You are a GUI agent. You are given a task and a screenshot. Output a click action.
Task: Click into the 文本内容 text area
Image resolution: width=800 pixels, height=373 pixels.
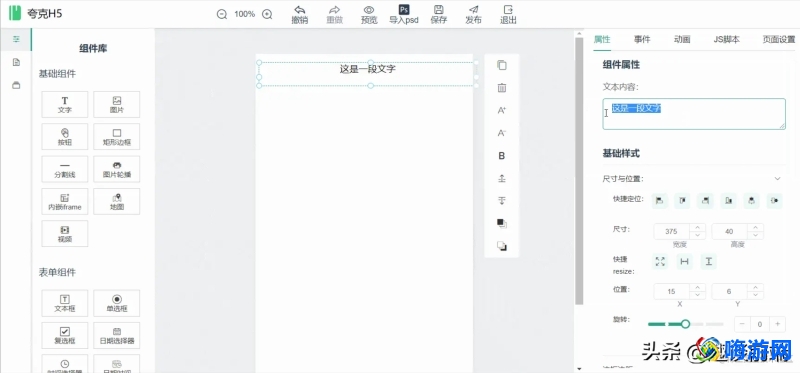point(694,114)
